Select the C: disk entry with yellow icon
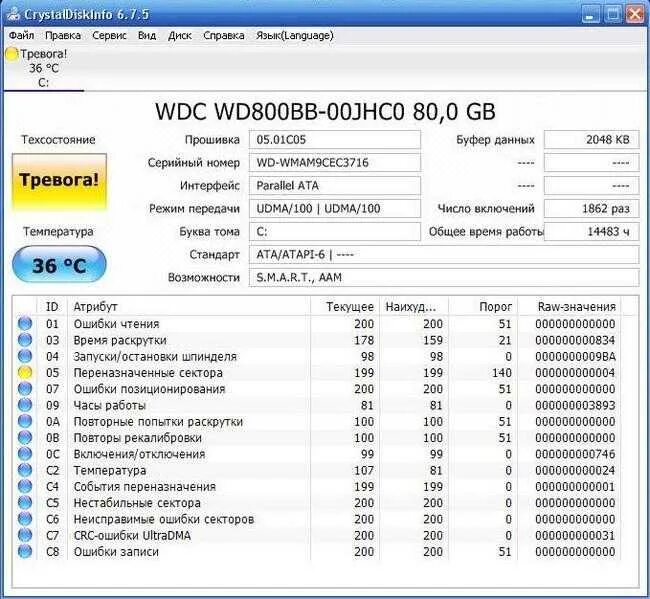Image resolution: width=650 pixels, height=599 pixels. 43,68
